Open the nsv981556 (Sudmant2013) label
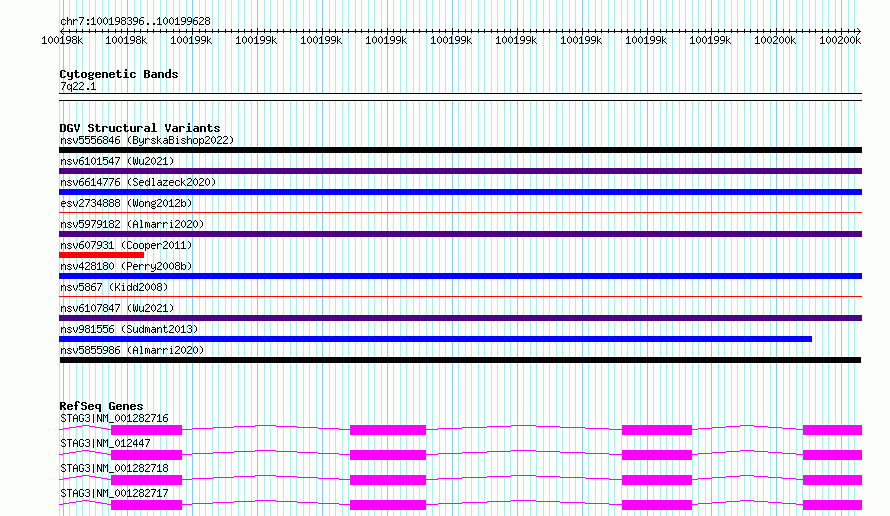This screenshot has height=516, width=890. 129,329
